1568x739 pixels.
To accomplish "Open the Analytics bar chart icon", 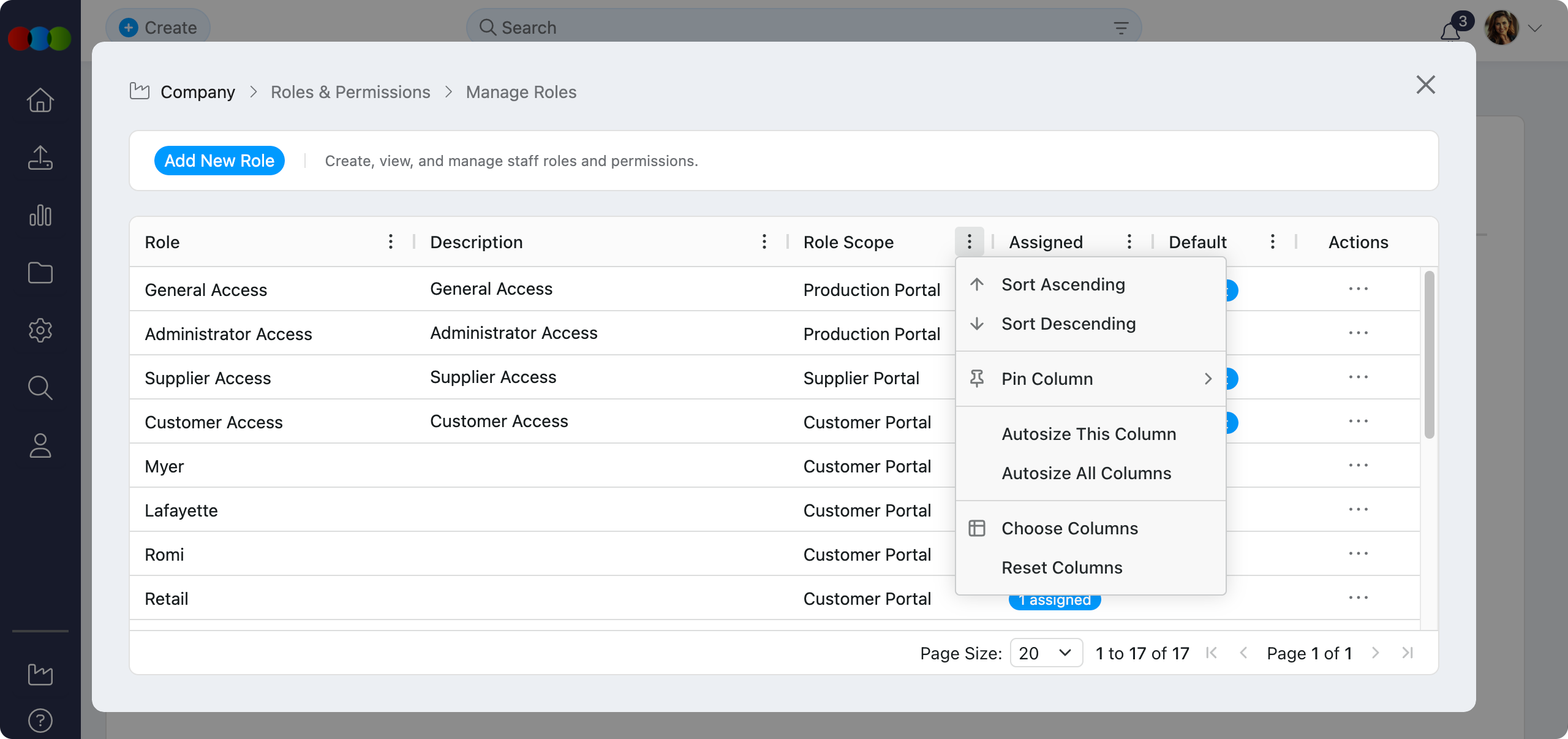I will tap(40, 216).
